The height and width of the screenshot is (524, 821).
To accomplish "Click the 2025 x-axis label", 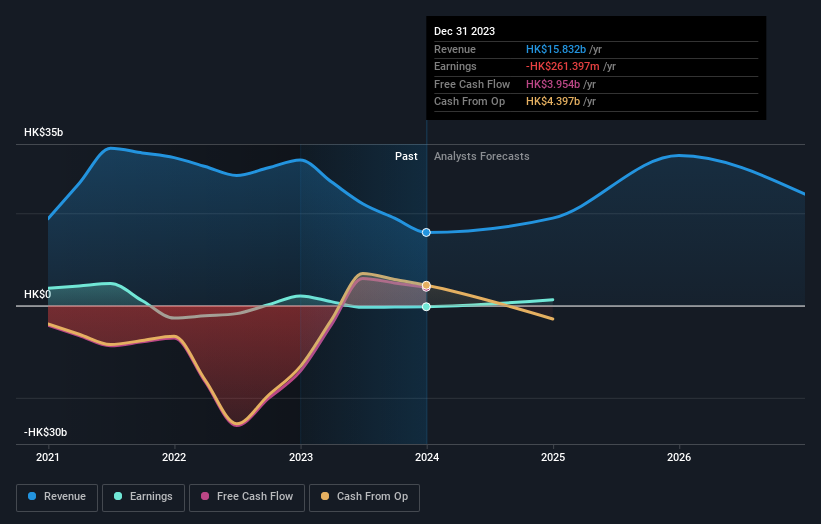I will pos(553,457).
